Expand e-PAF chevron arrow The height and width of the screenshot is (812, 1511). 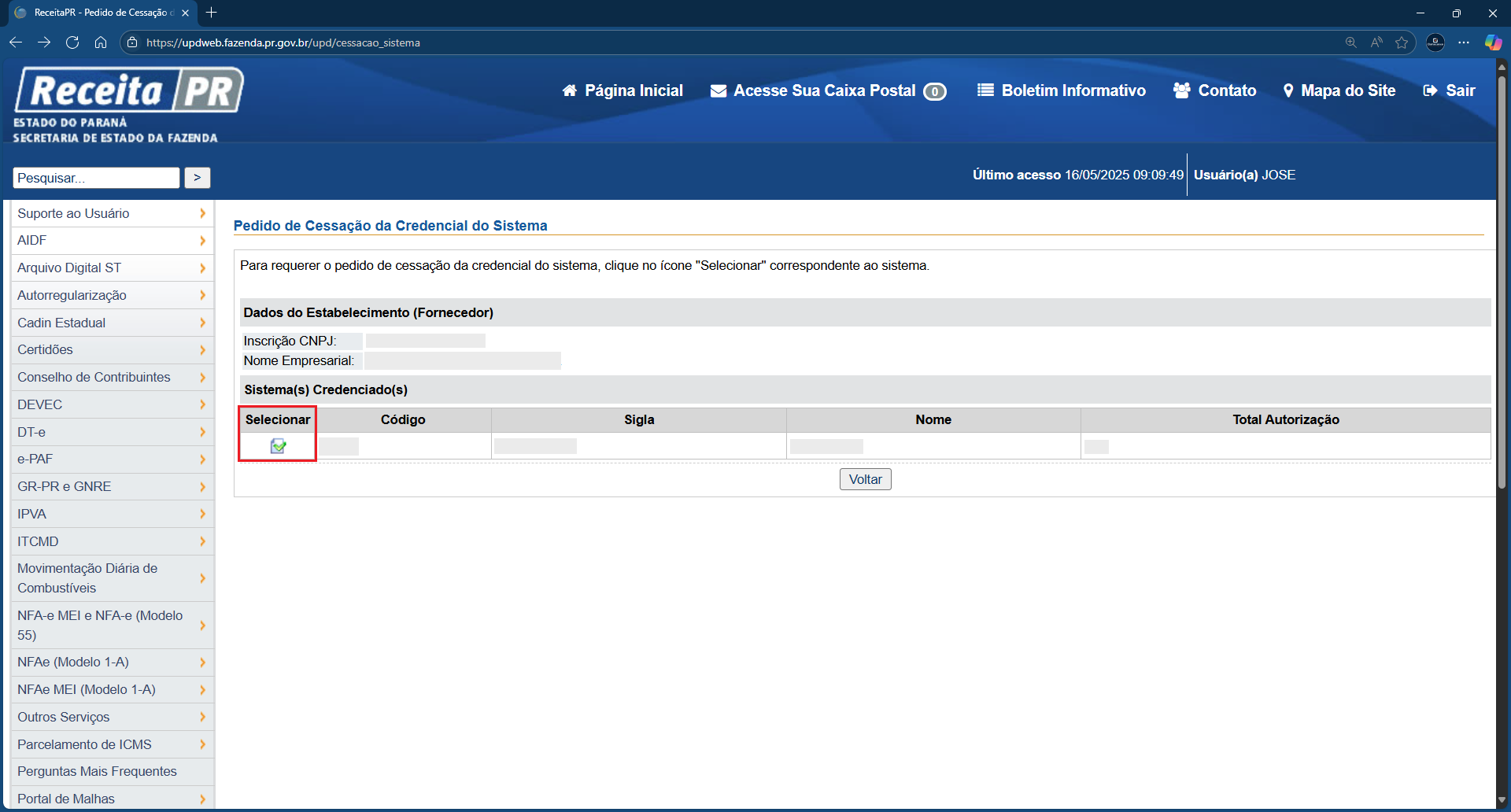[202, 460]
